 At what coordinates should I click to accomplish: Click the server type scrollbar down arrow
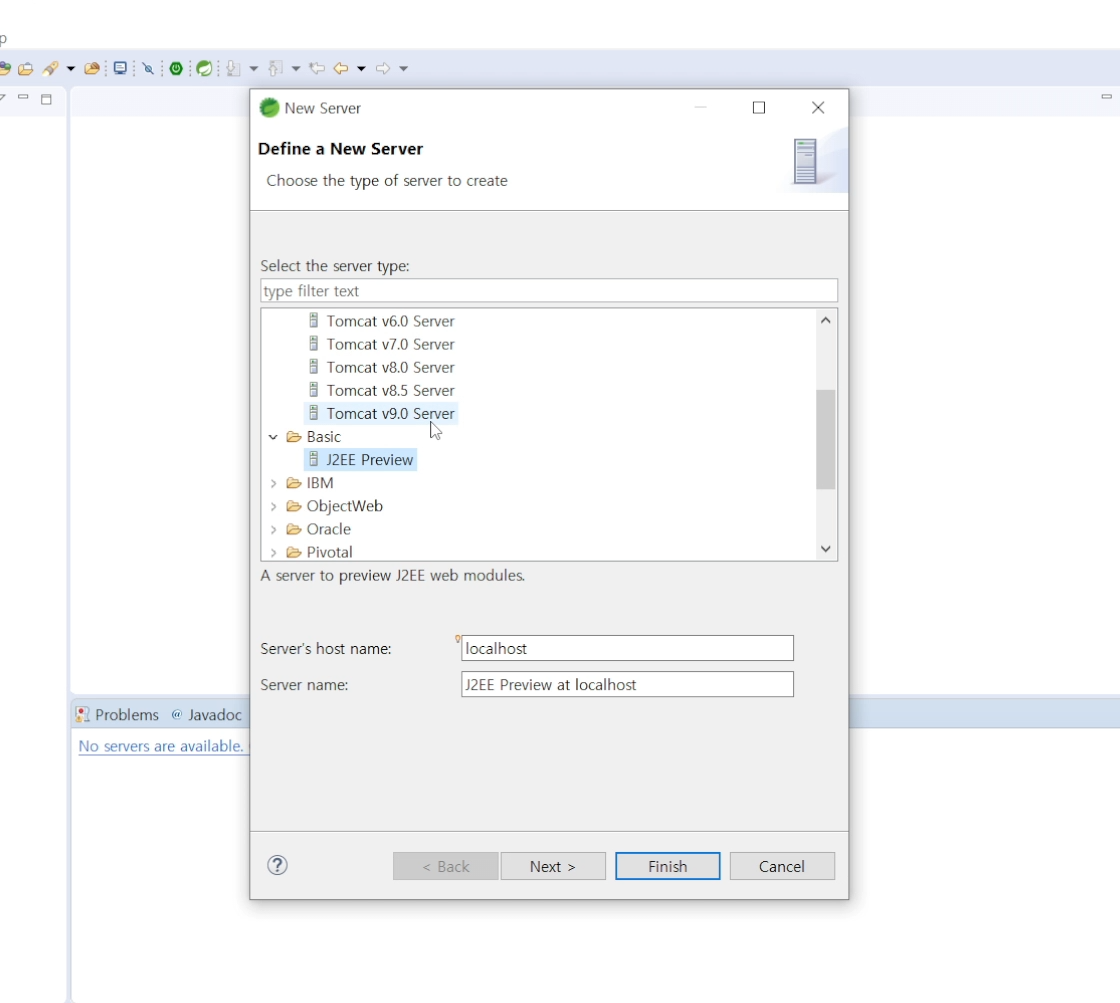pyautogui.click(x=826, y=549)
